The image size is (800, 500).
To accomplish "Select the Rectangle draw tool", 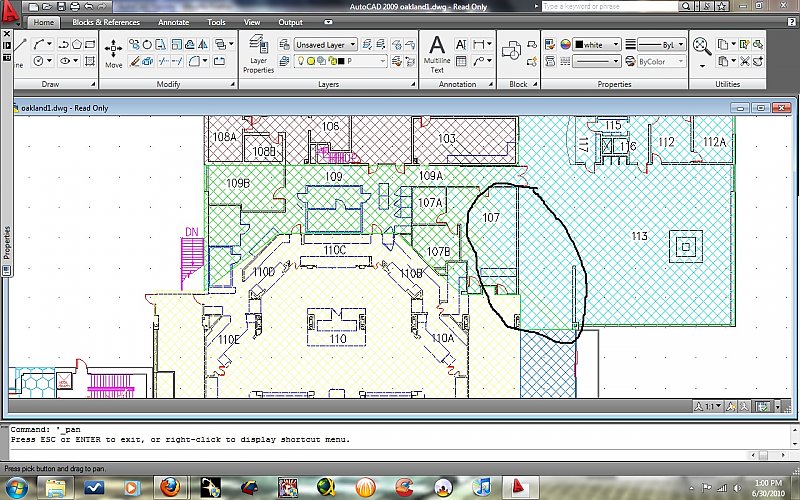I will pos(90,44).
